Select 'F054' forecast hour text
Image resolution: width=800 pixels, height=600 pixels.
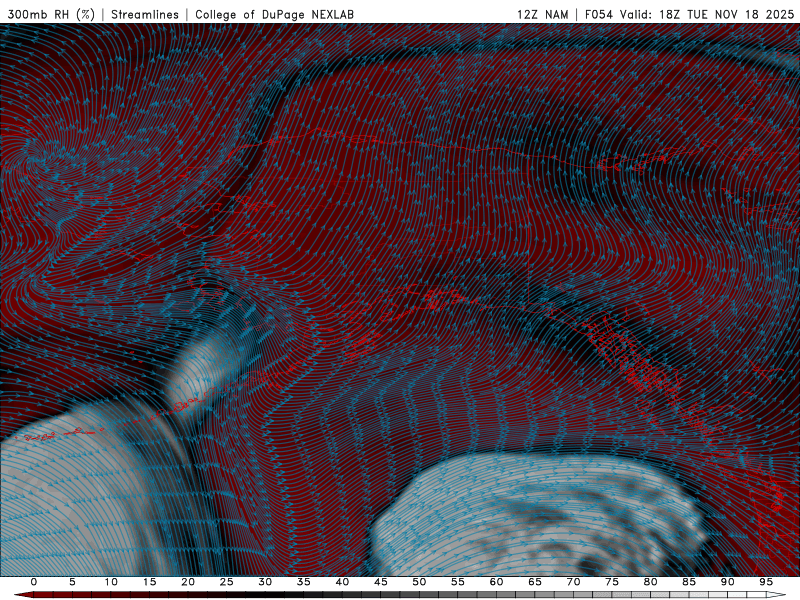click(599, 14)
